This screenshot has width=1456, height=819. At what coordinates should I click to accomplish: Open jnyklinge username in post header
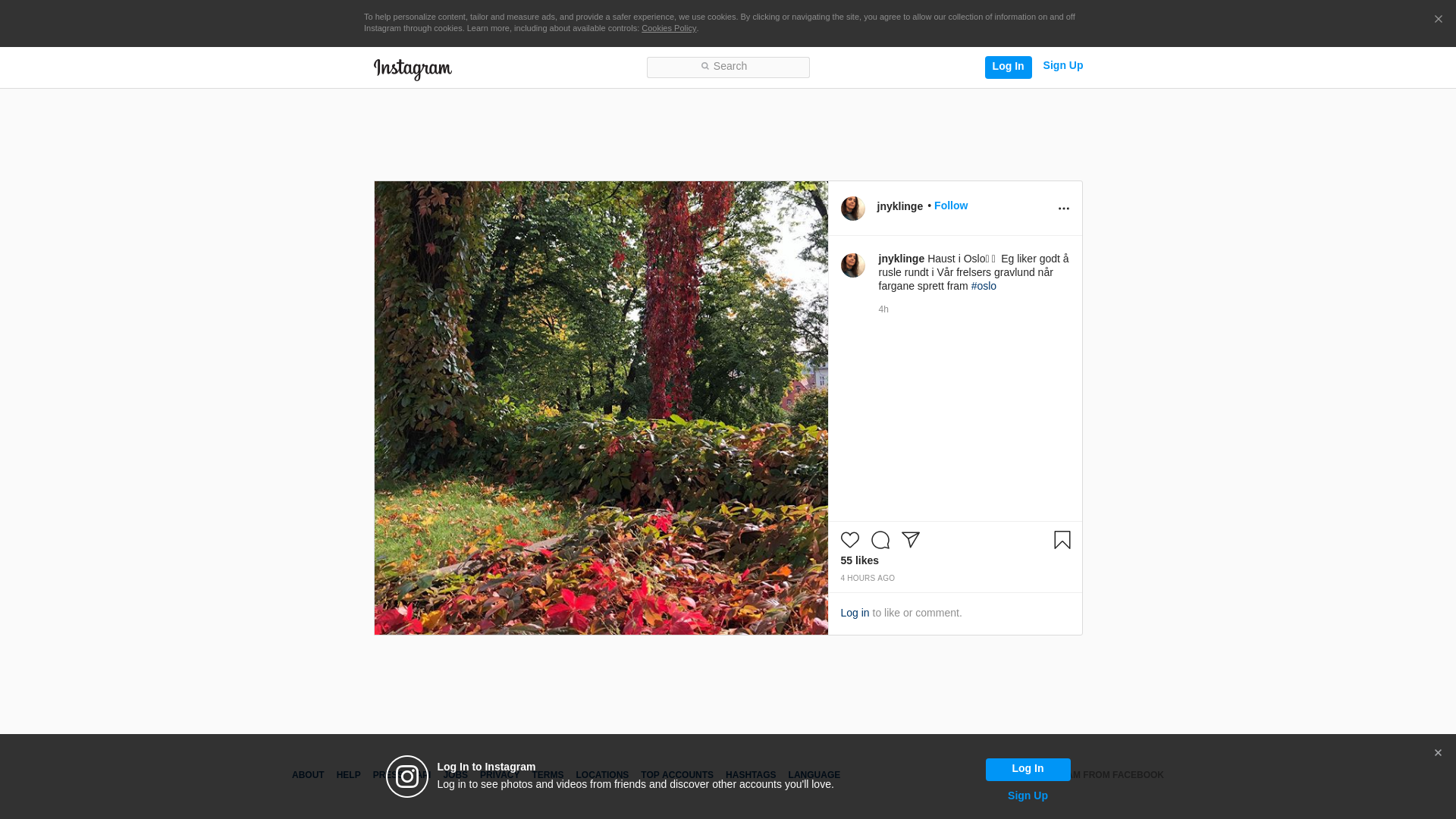[899, 206]
